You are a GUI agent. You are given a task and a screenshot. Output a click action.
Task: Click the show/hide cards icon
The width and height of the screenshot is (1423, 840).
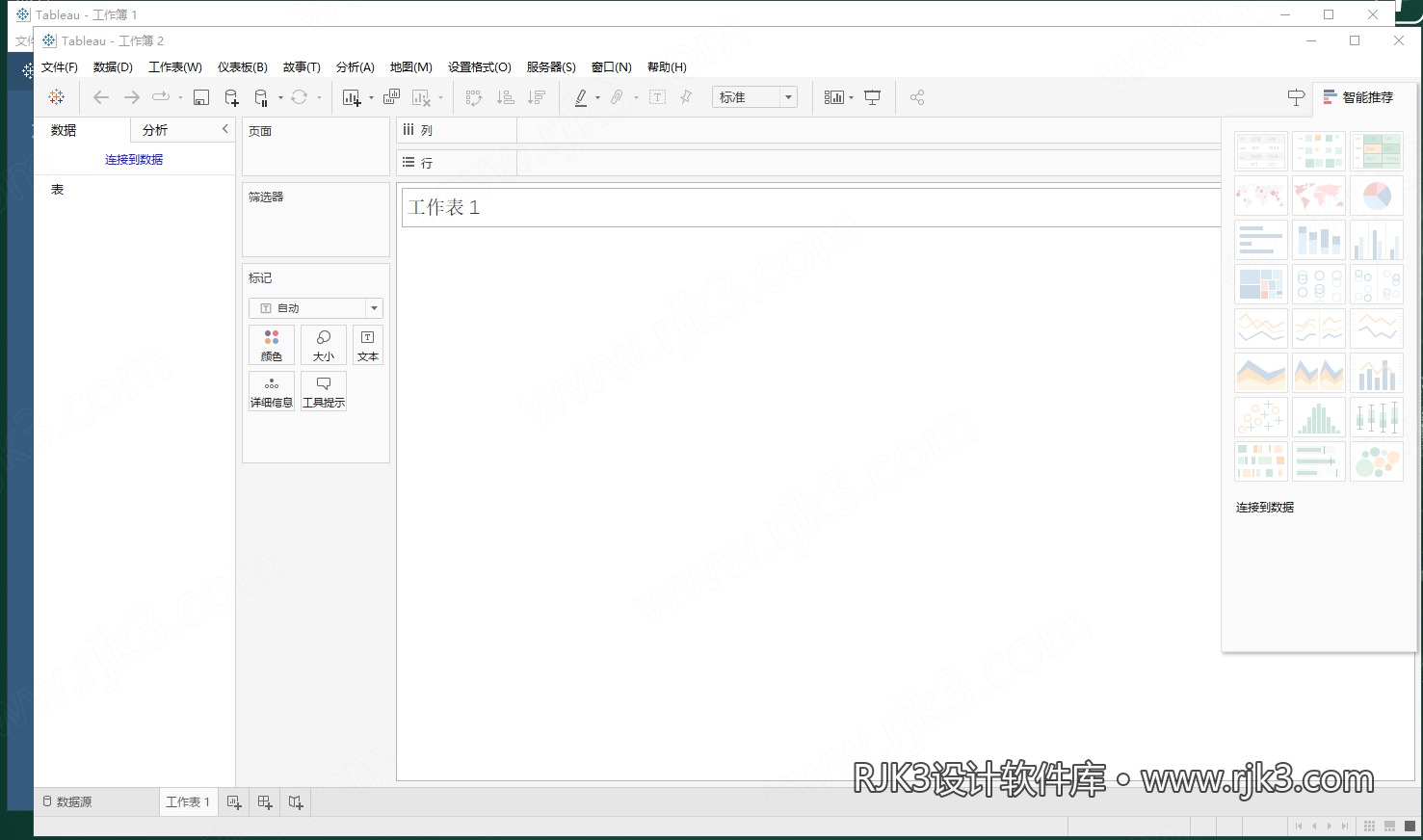834,97
